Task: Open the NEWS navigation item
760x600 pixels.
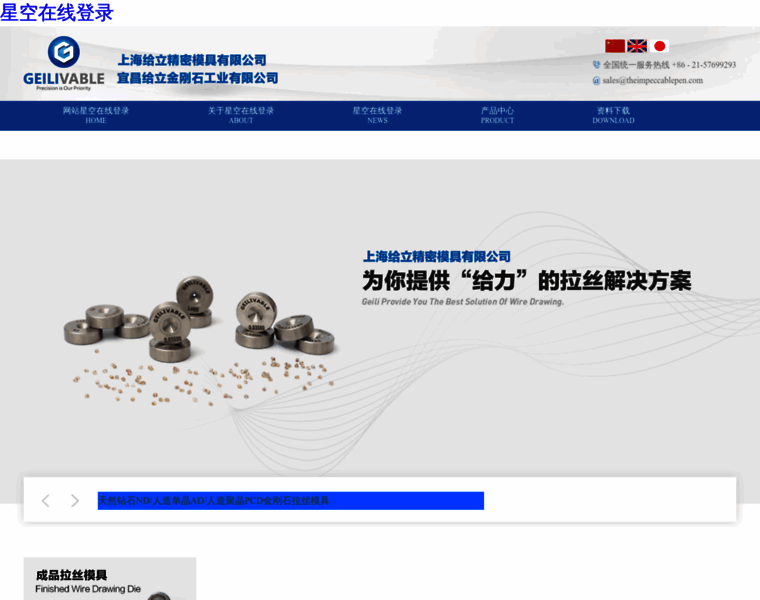Action: 377,115
